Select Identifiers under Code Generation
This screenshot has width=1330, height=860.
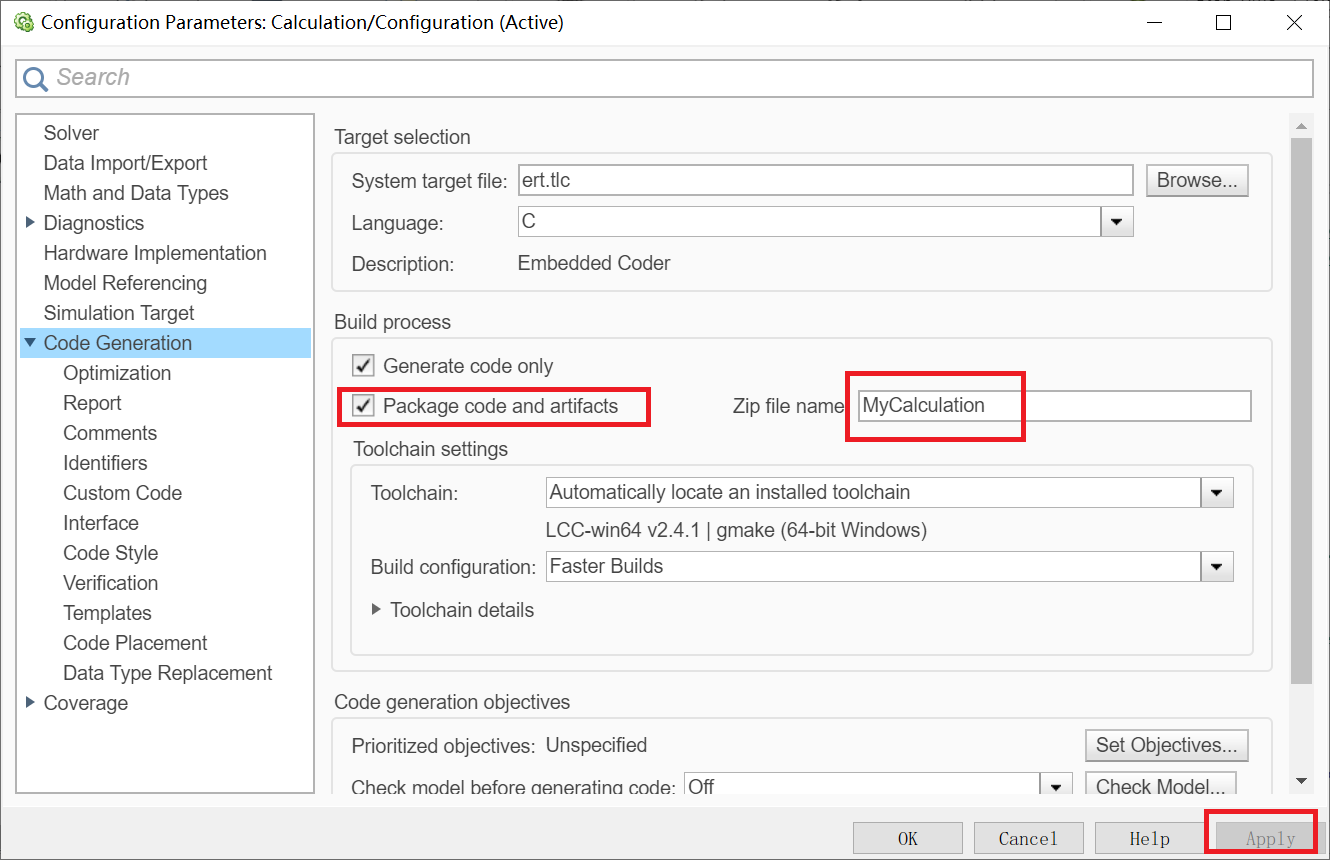click(105, 463)
